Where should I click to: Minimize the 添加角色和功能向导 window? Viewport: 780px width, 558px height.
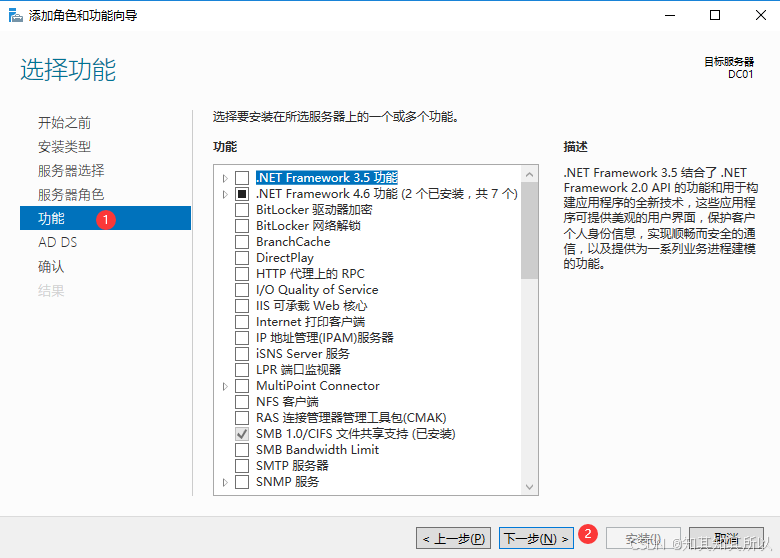[670, 15]
